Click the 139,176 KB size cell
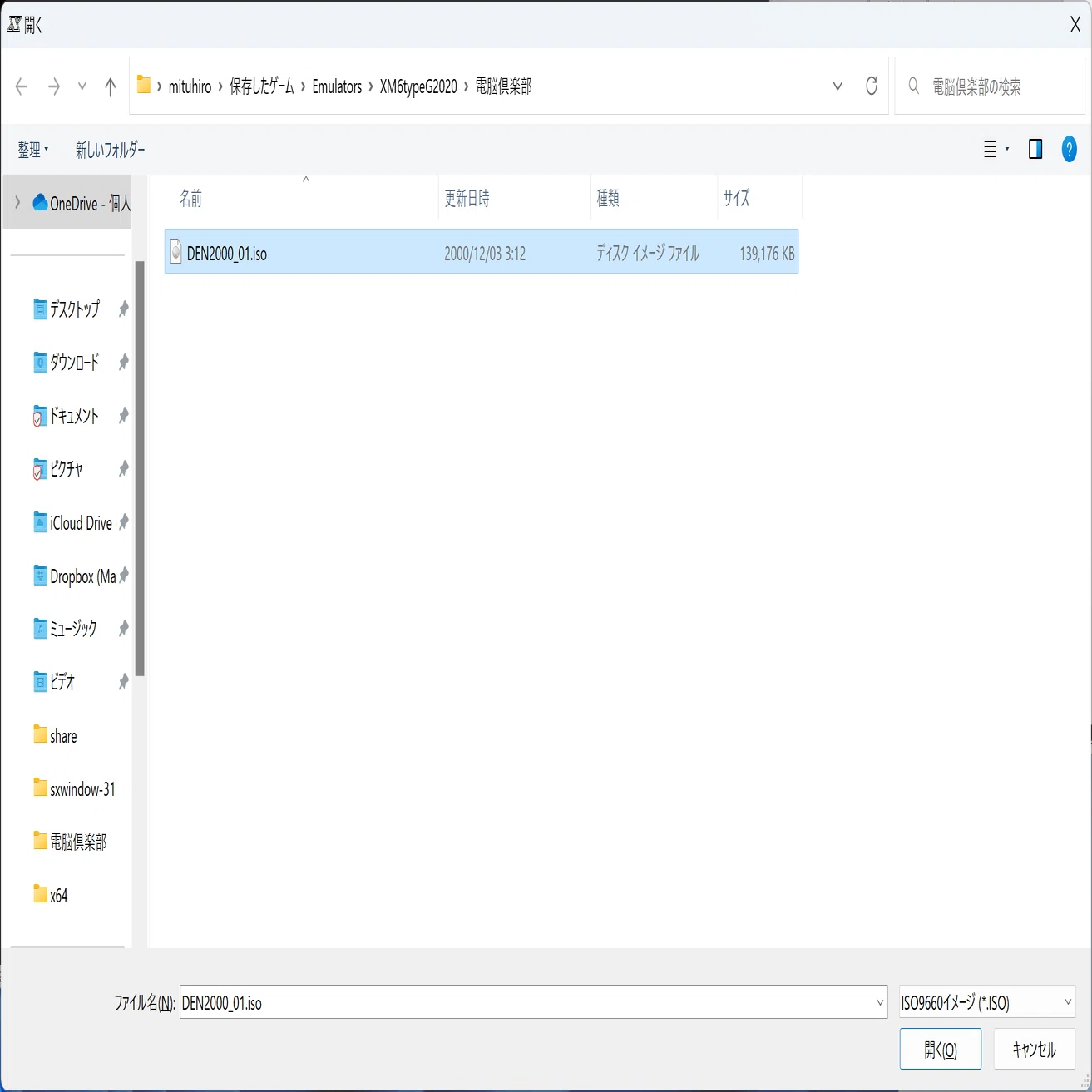The width and height of the screenshot is (1092, 1092). pyautogui.click(x=767, y=254)
